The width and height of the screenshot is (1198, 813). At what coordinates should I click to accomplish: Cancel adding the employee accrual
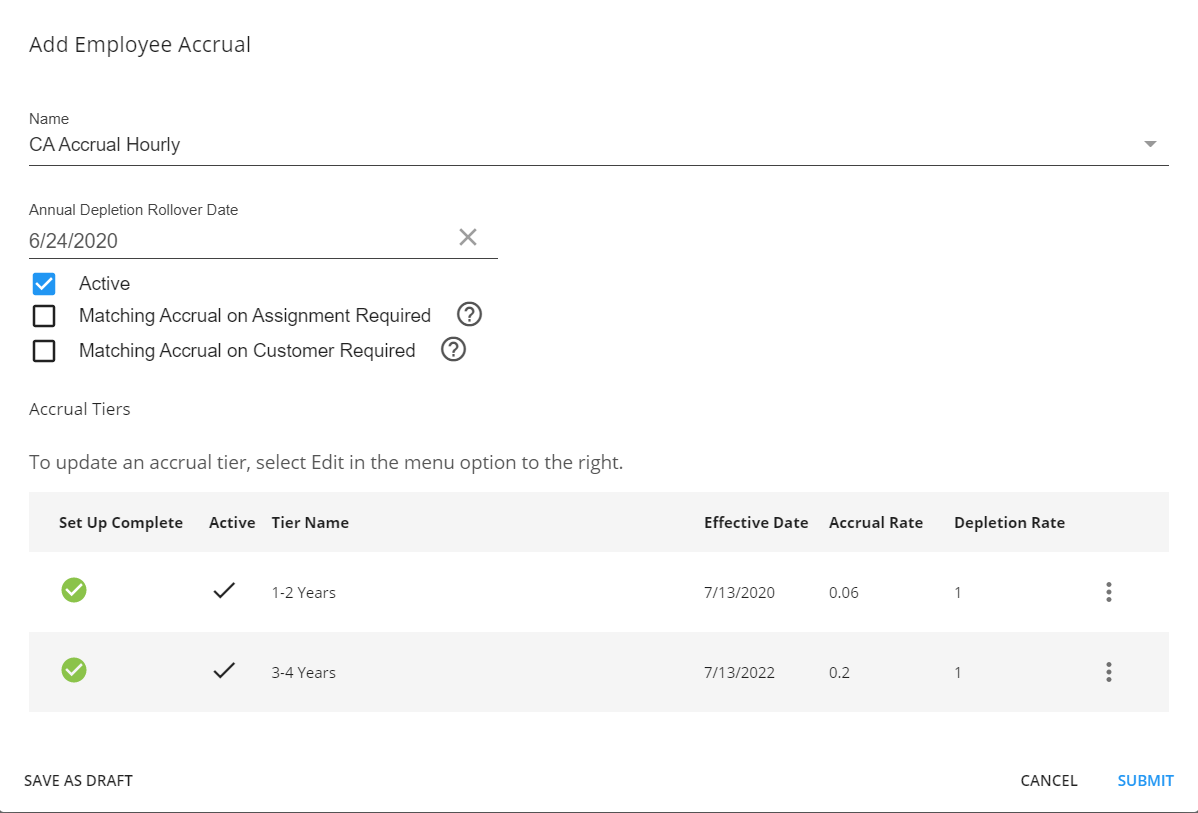pyautogui.click(x=1049, y=781)
